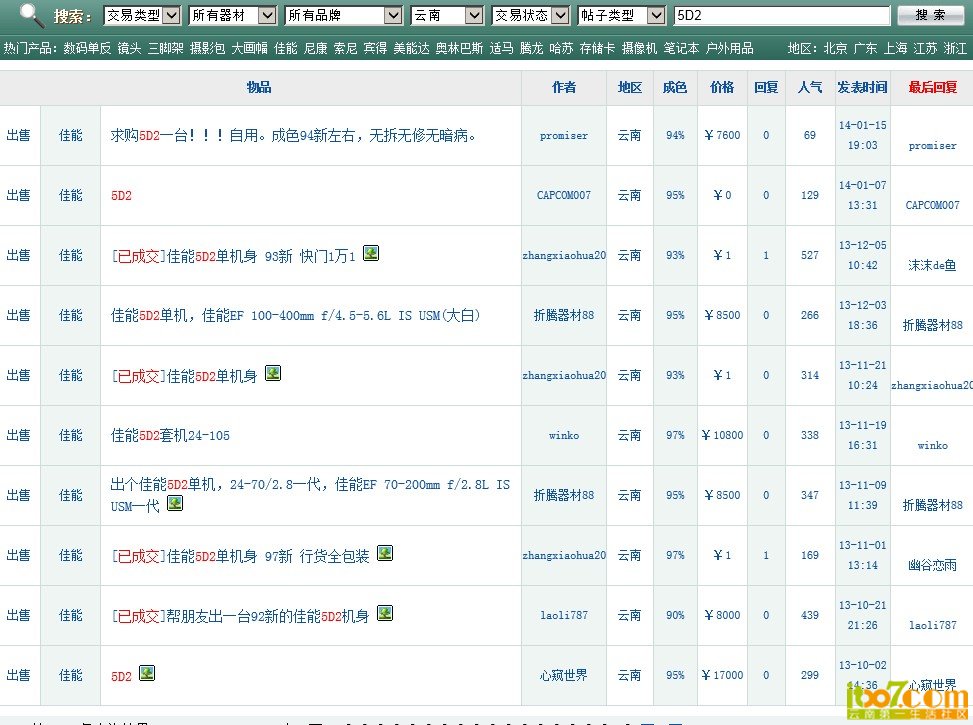973x725 pixels.
Task: Select 大画幅 hot product link
Action: point(249,48)
